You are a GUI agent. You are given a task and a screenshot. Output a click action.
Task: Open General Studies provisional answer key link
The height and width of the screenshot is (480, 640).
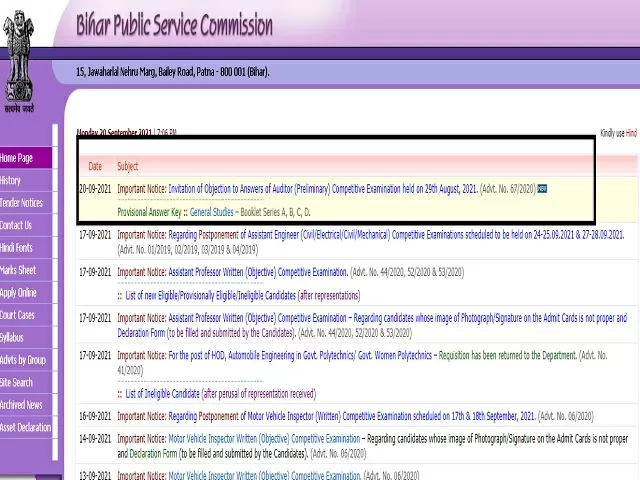[x=212, y=212]
